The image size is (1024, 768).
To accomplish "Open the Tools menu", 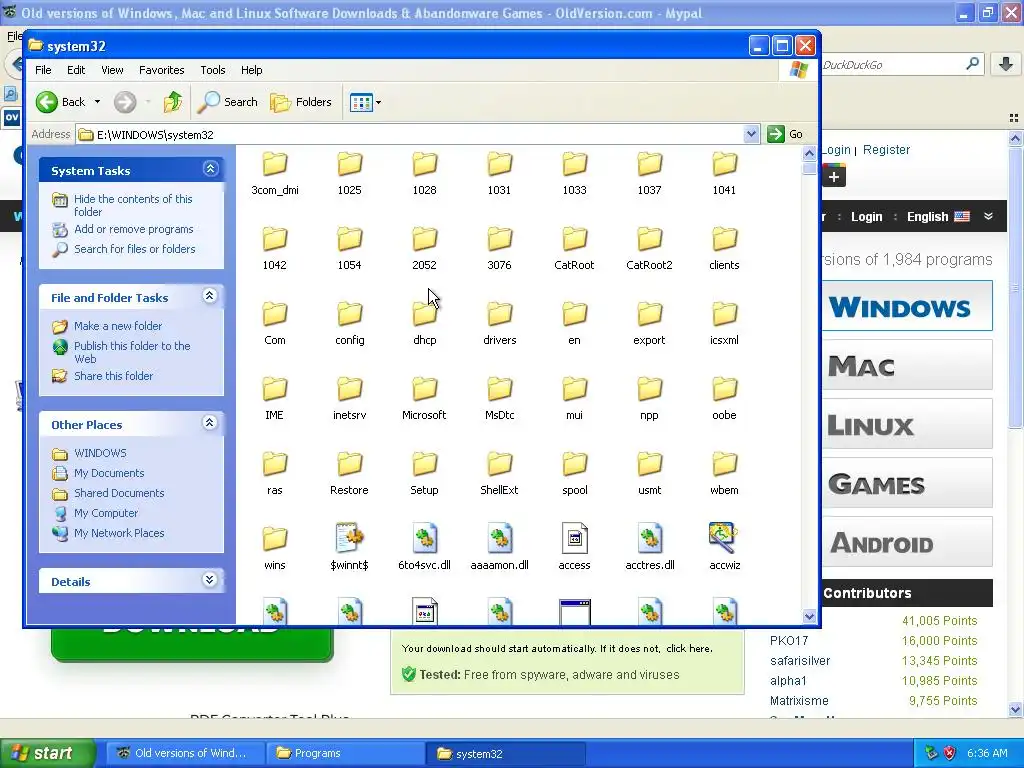I will (213, 70).
